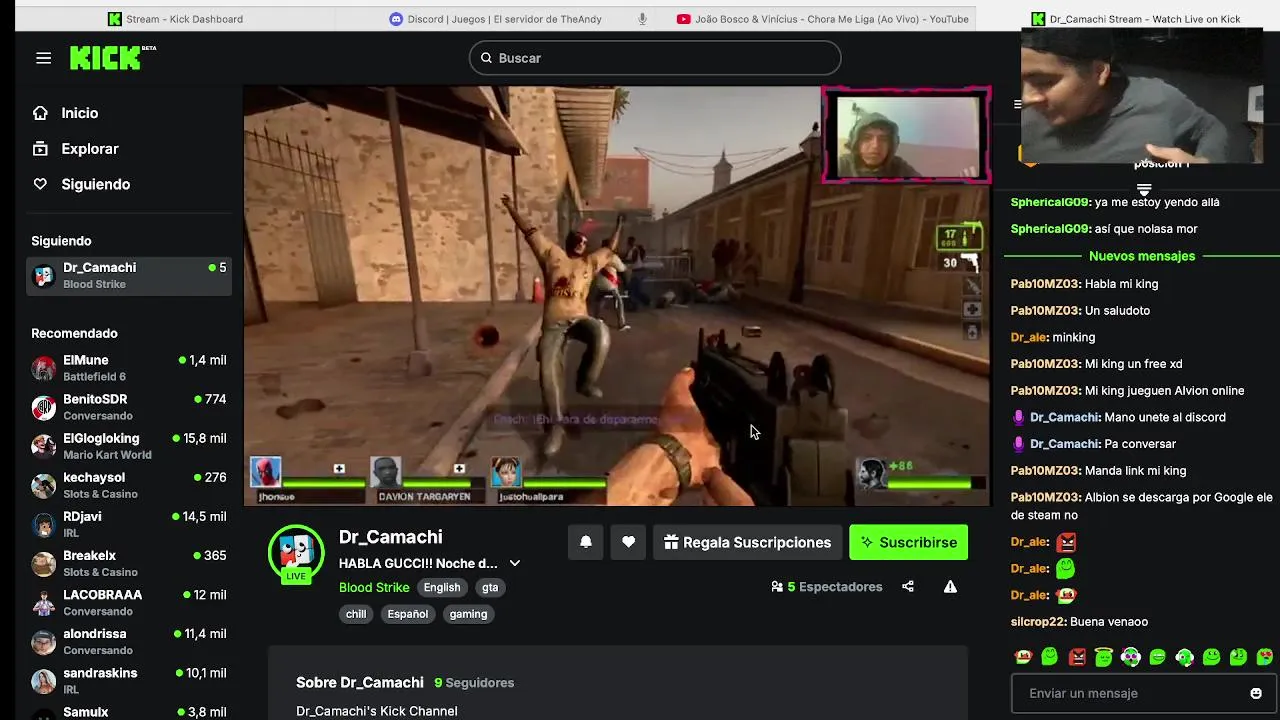This screenshot has height=720, width=1280.
Task: Expand the stream title chevron
Action: (x=515, y=563)
